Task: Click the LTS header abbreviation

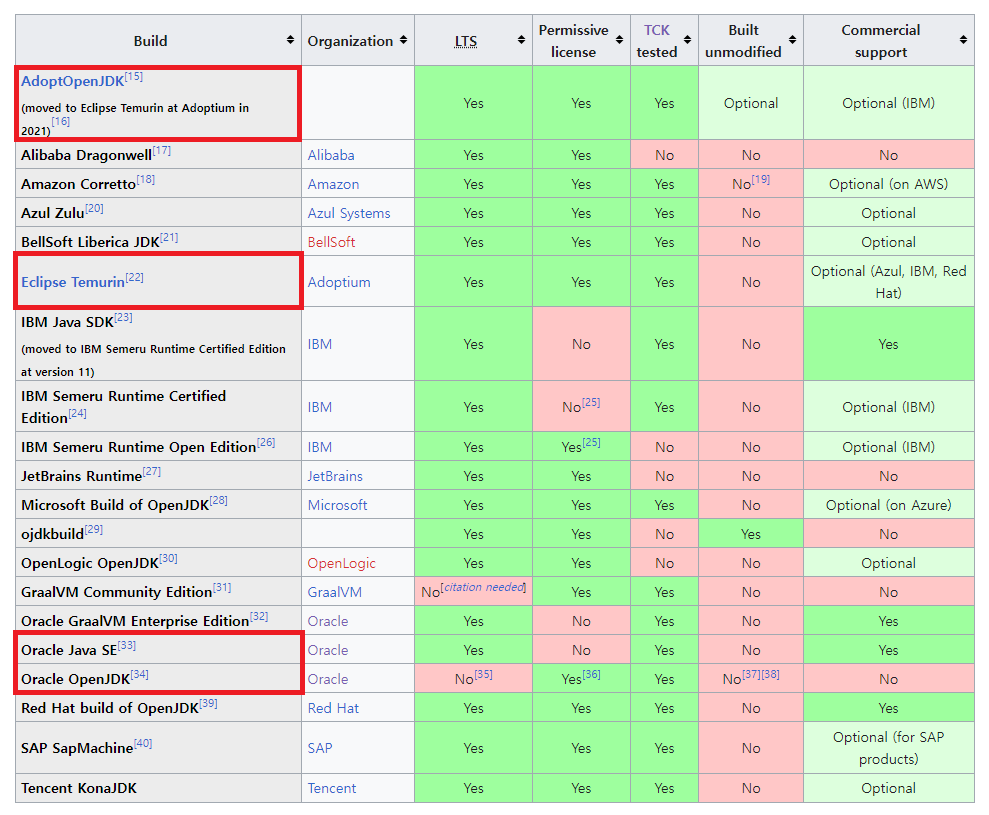Action: click(x=465, y=41)
